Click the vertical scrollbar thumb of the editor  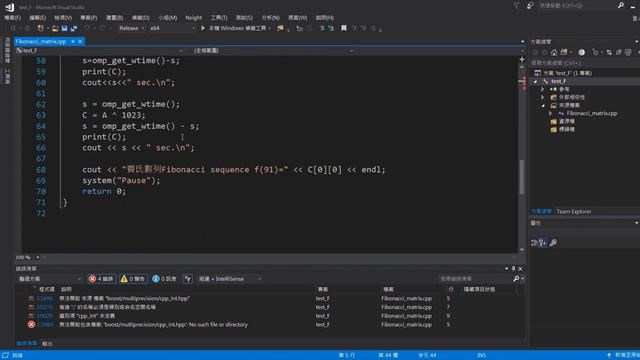[x=522, y=177]
